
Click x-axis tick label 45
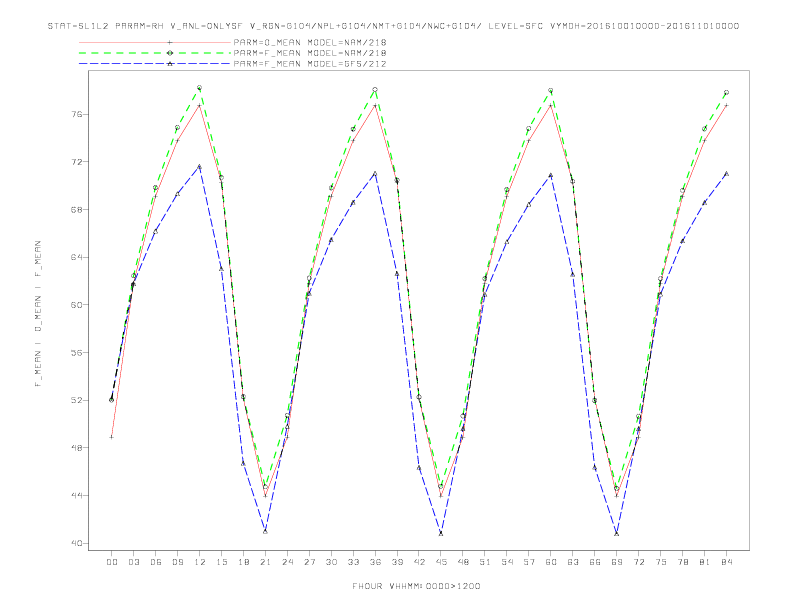441,562
